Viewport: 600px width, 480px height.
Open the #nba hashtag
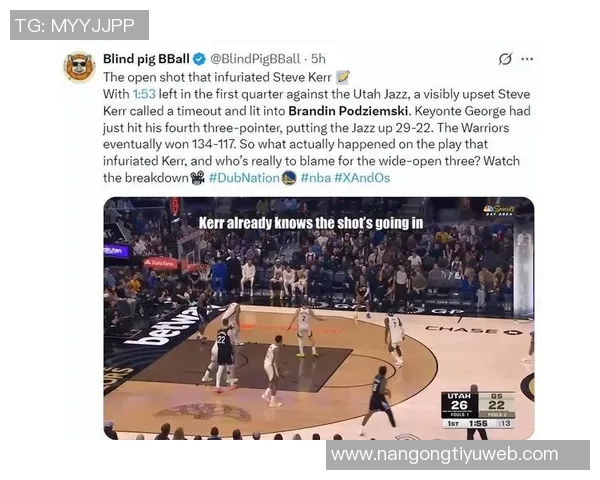click(316, 178)
